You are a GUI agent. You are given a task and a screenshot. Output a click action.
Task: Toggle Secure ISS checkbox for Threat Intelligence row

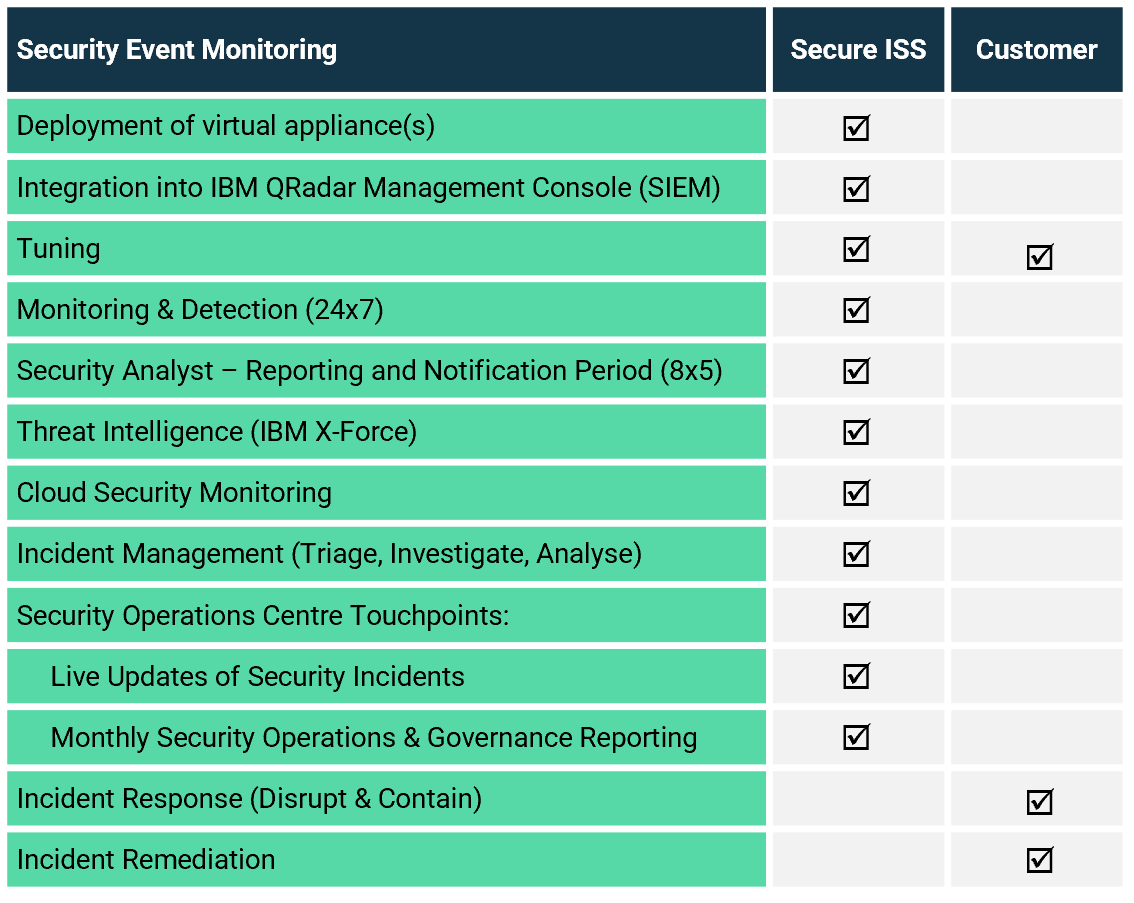pos(856,433)
